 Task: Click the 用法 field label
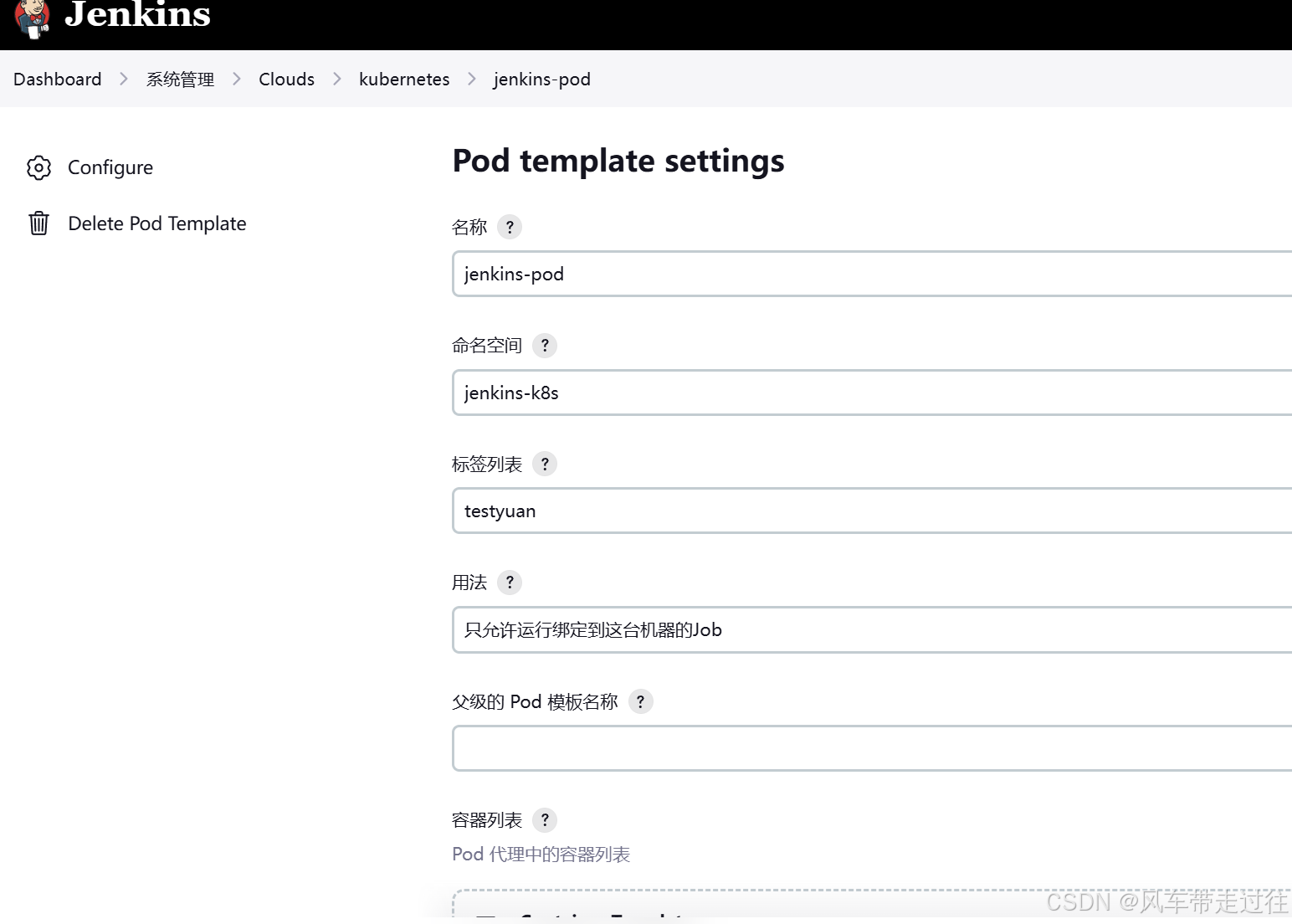[469, 583]
